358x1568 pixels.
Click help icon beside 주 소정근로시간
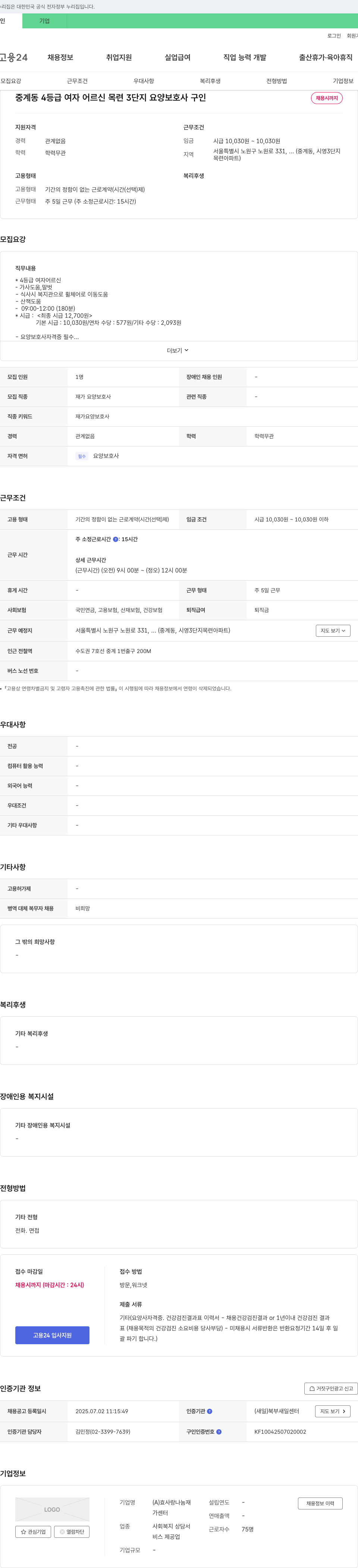[116, 539]
